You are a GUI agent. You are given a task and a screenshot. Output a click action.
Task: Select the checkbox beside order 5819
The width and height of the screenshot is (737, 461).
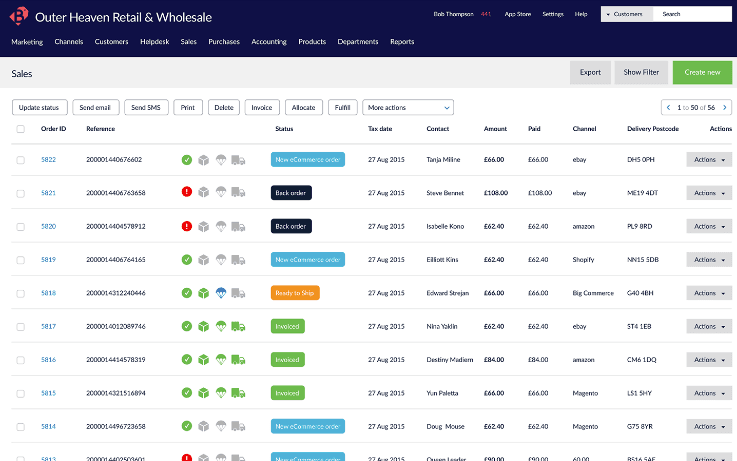(x=21, y=259)
